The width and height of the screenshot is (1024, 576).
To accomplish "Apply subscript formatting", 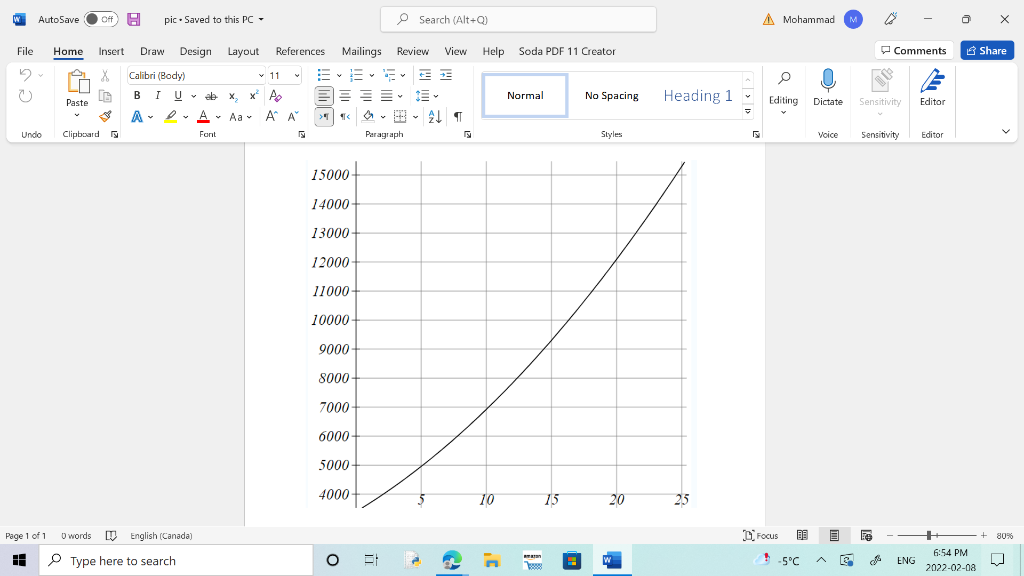I will pos(232,95).
